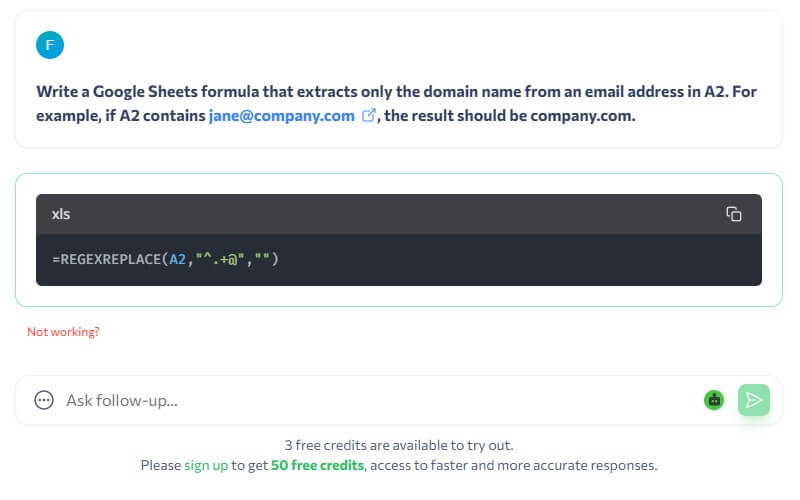Click the "3 free credits are available" notice
The height and width of the screenshot is (500, 800).
point(399,445)
